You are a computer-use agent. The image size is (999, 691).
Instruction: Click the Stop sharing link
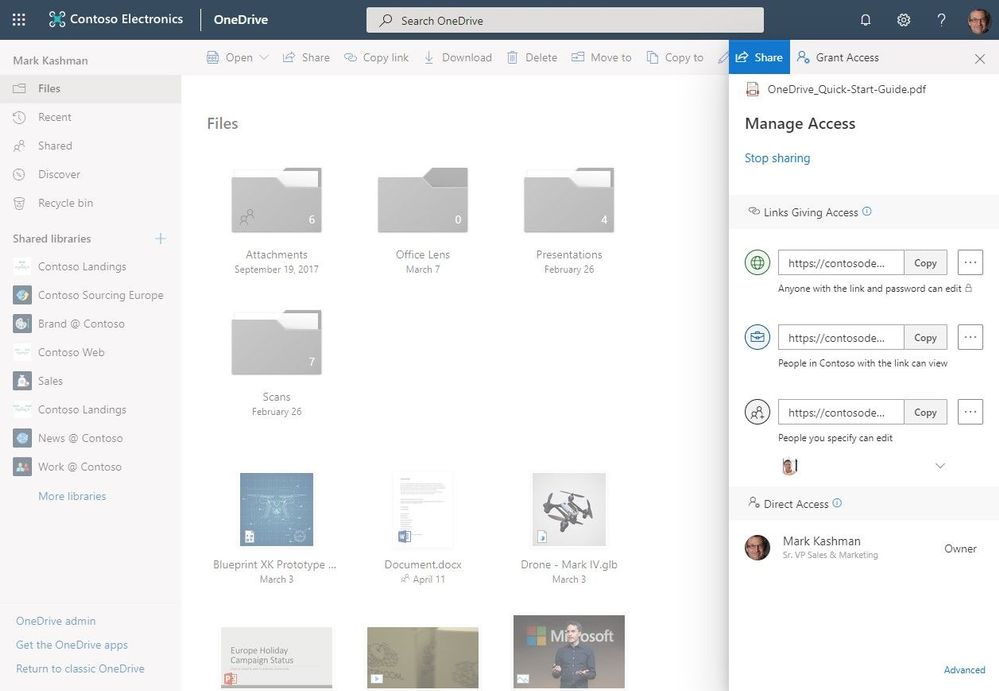point(777,158)
